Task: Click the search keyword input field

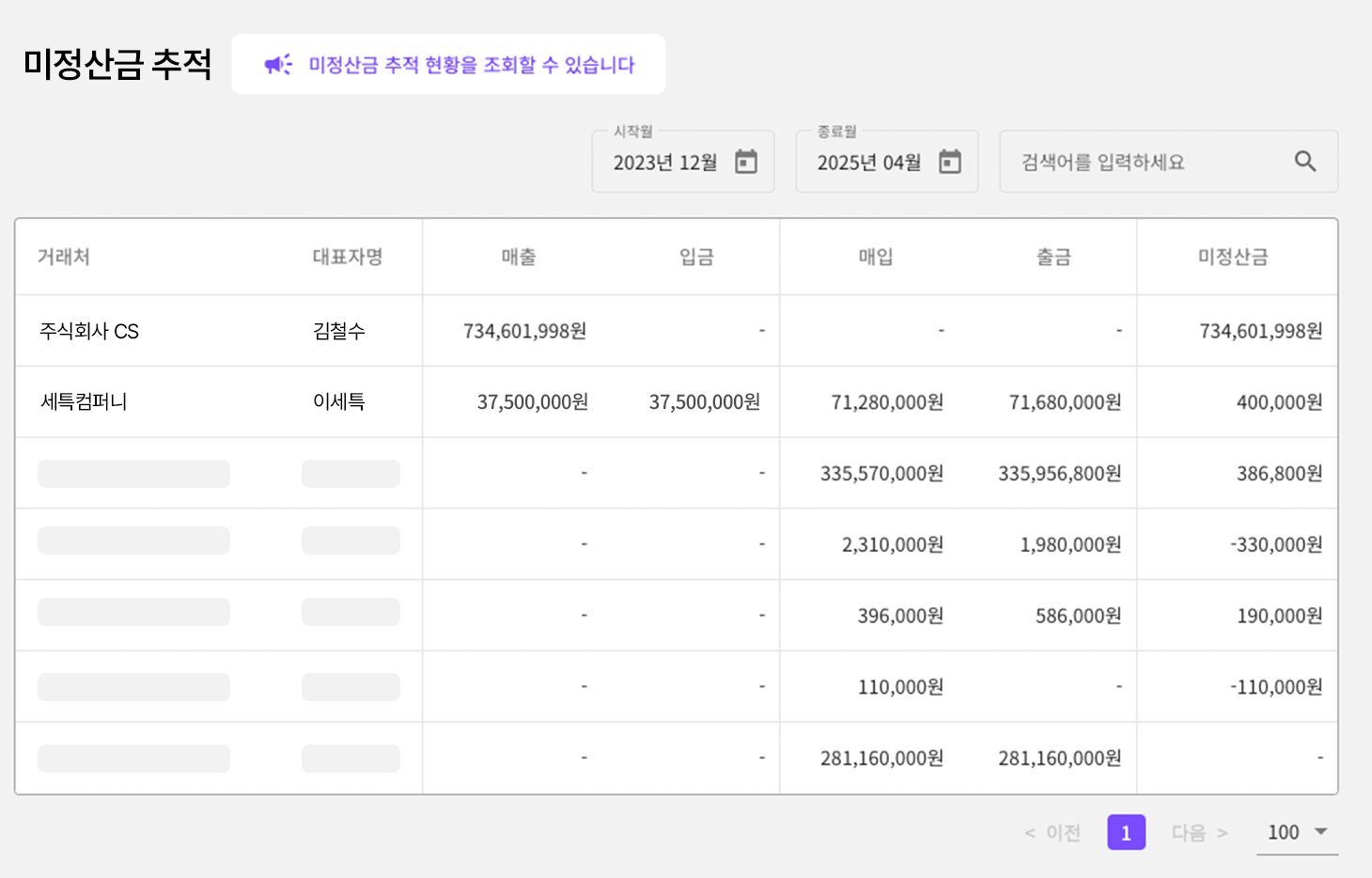Action: (1146, 162)
